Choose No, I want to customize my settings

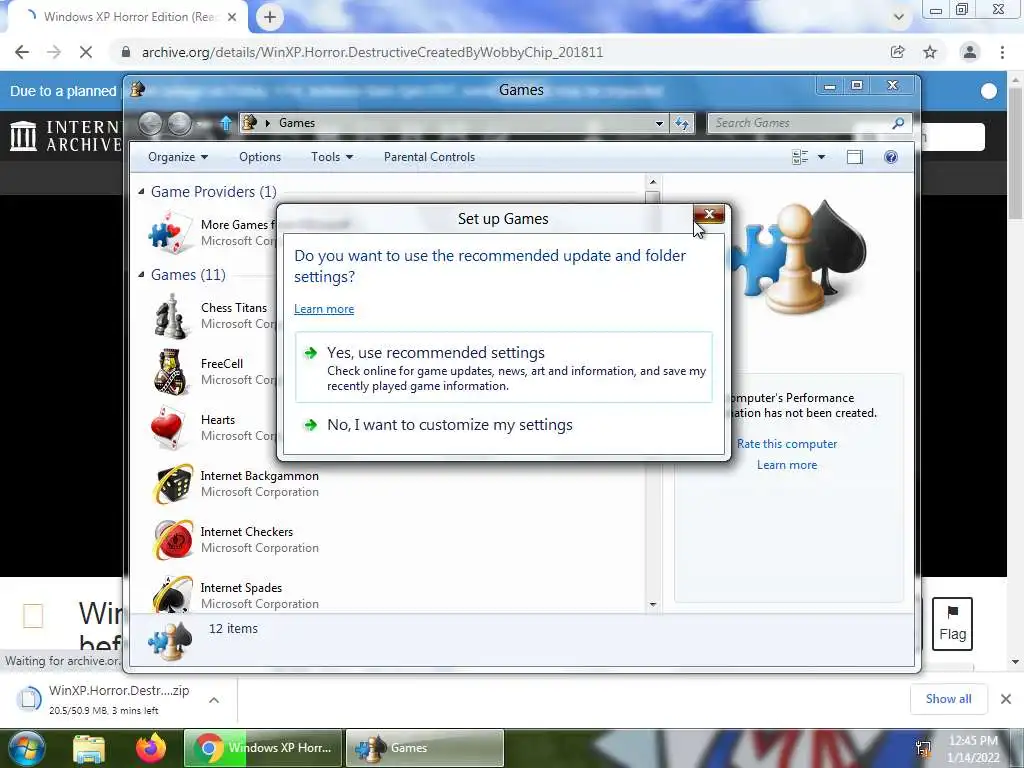coord(450,425)
